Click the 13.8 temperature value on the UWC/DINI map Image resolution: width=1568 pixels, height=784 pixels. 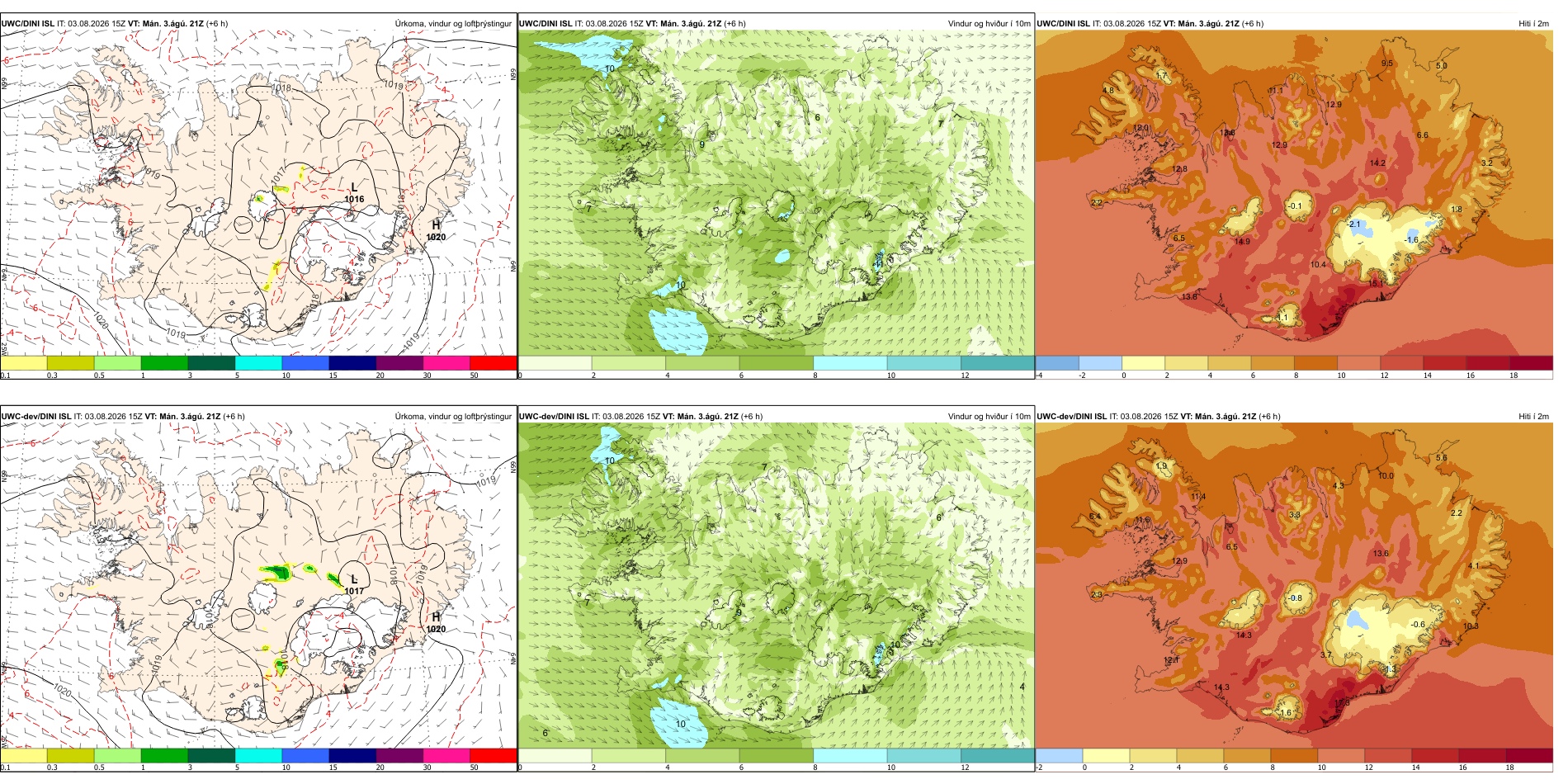pyautogui.click(x=1189, y=296)
